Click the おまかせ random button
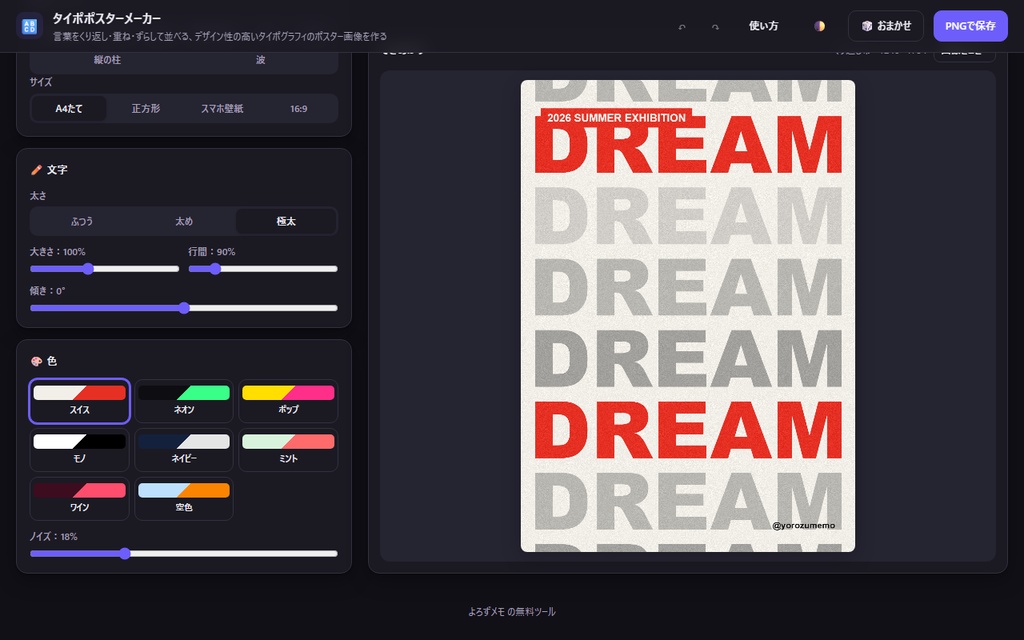 click(x=886, y=26)
